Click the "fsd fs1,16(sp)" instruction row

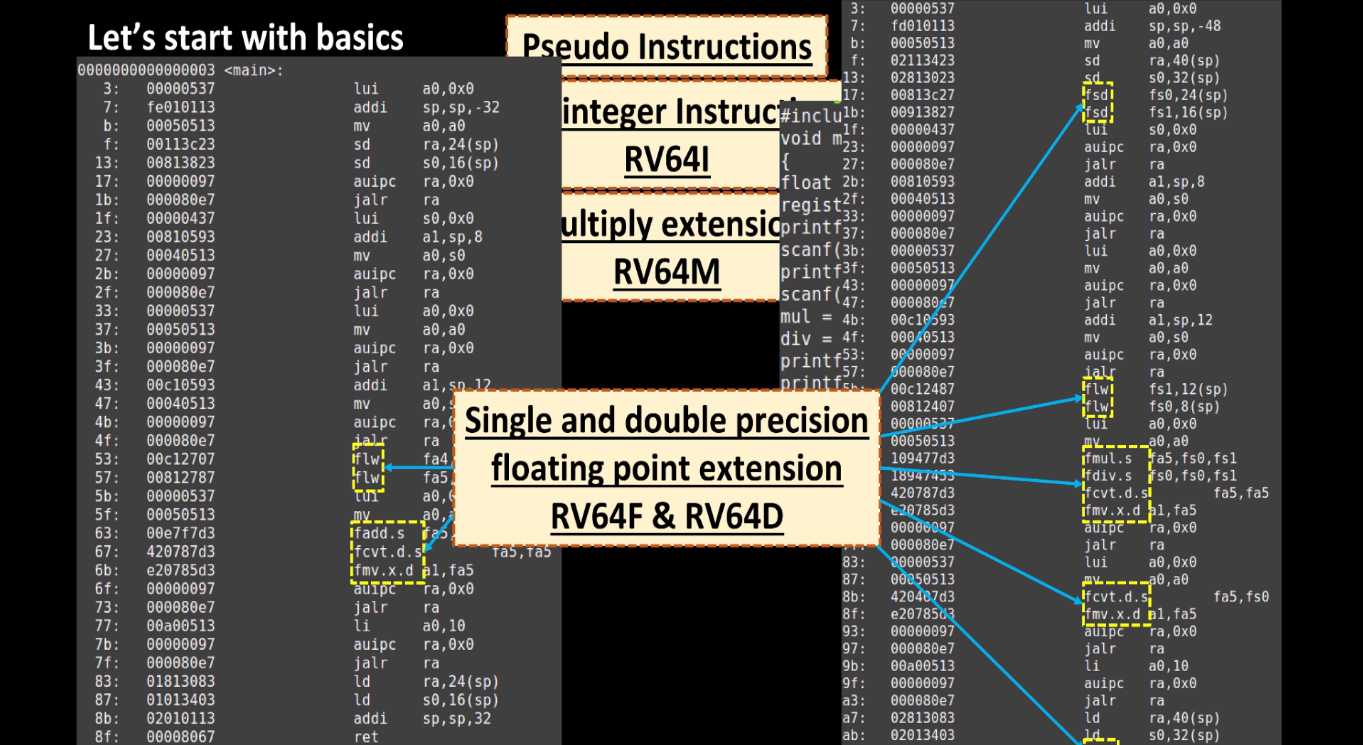click(x=1035, y=112)
